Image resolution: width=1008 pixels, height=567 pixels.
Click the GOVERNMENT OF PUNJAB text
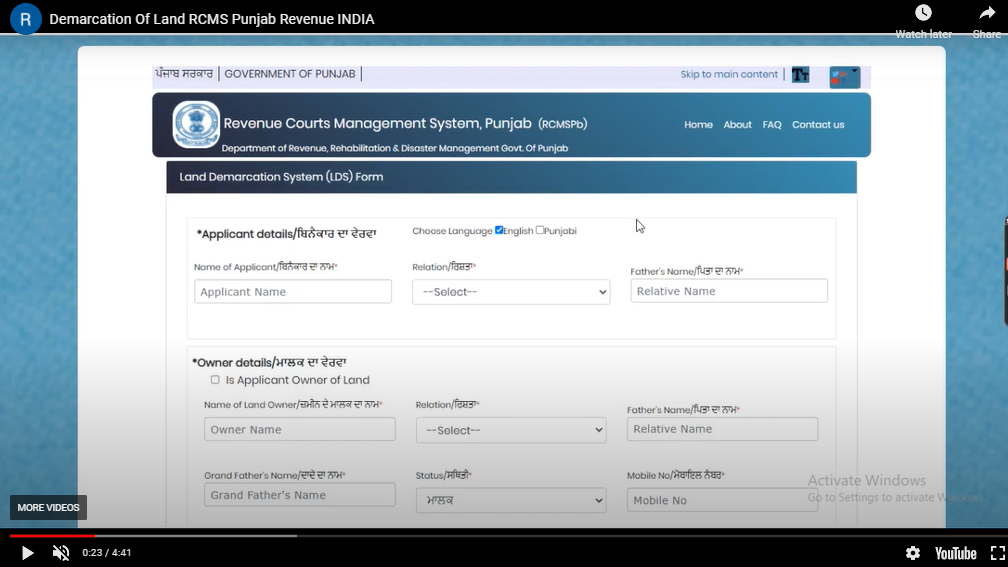click(x=290, y=74)
